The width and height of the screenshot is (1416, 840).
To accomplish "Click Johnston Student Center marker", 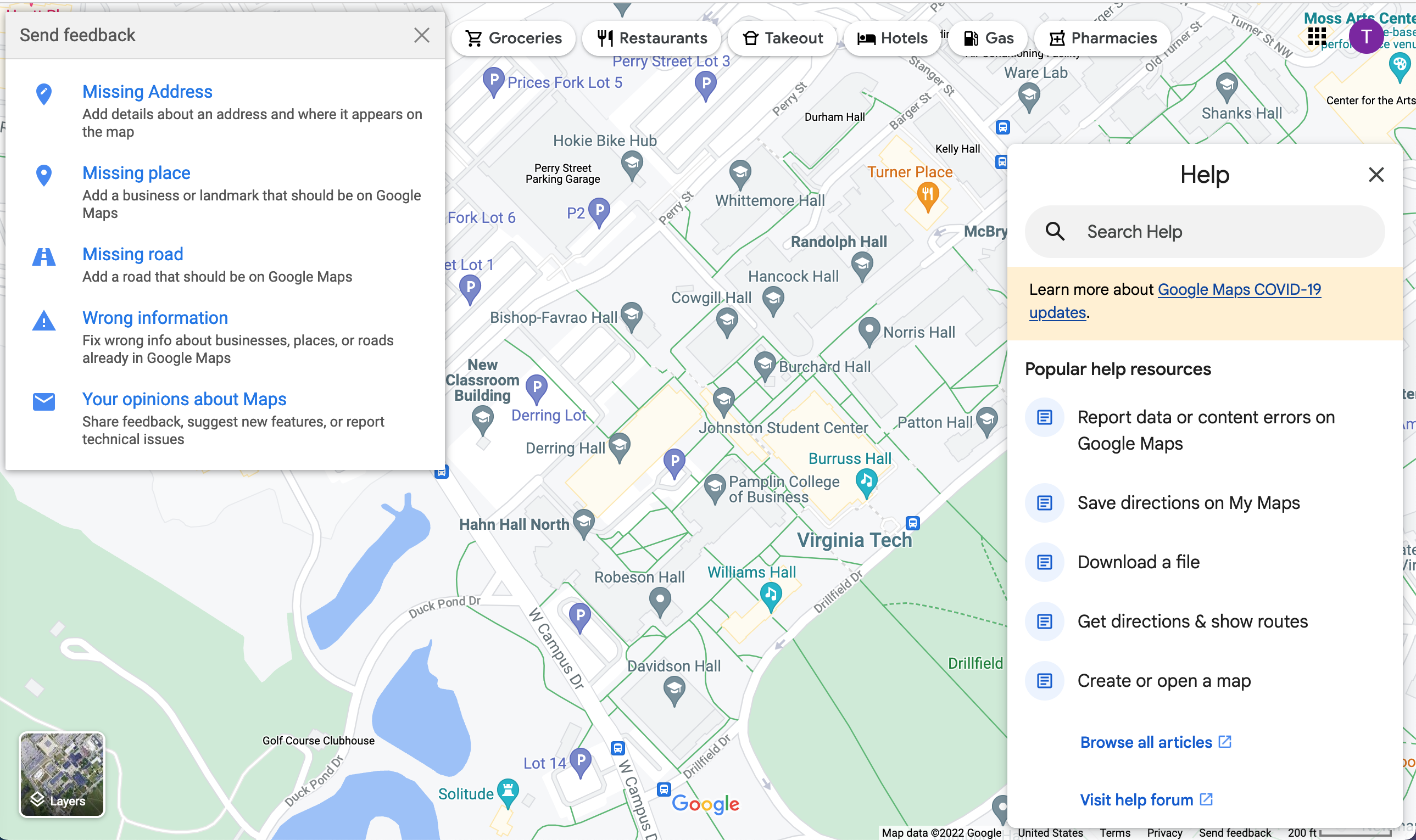I will (x=723, y=401).
